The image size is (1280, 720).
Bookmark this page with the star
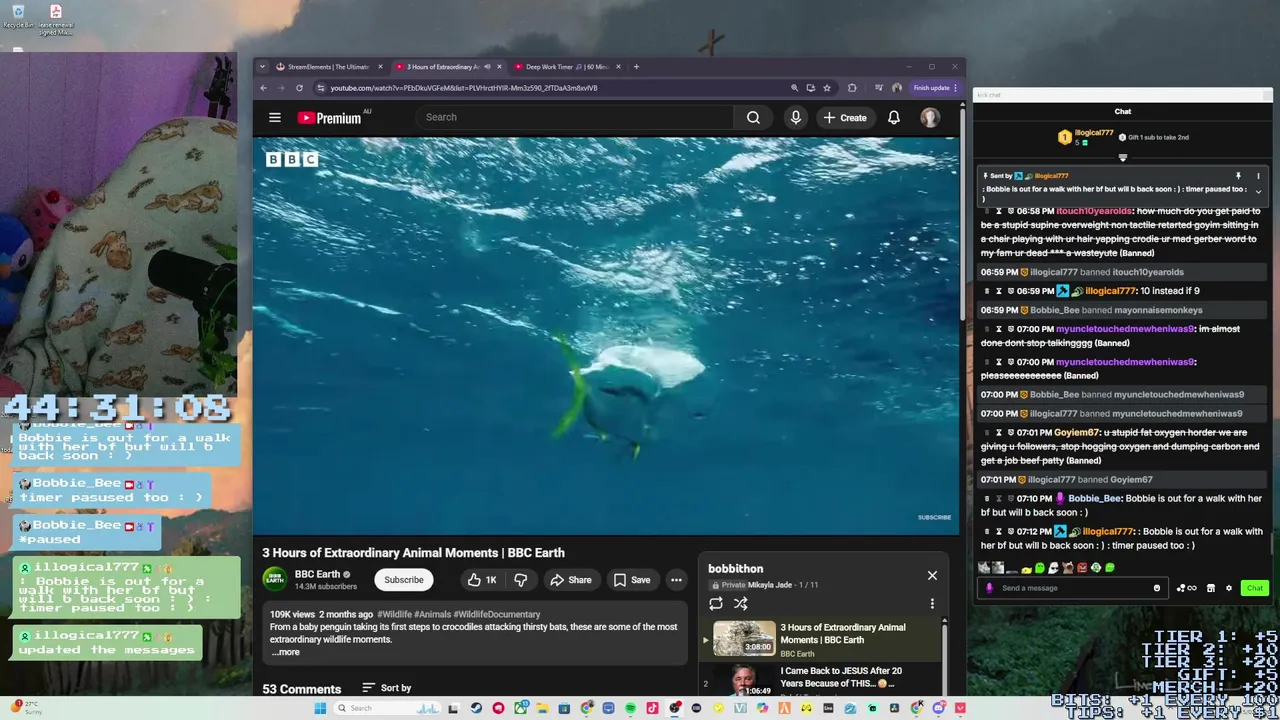coord(826,88)
